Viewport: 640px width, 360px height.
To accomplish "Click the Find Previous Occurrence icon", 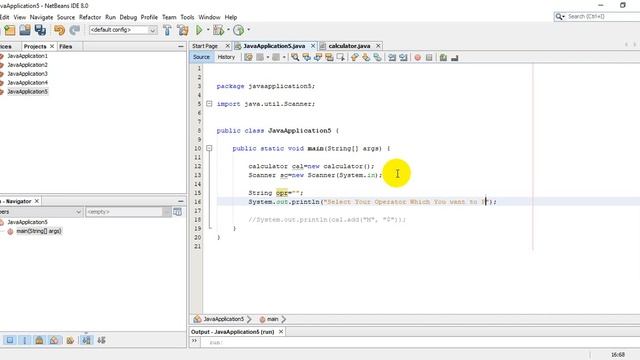I will point(306,58).
